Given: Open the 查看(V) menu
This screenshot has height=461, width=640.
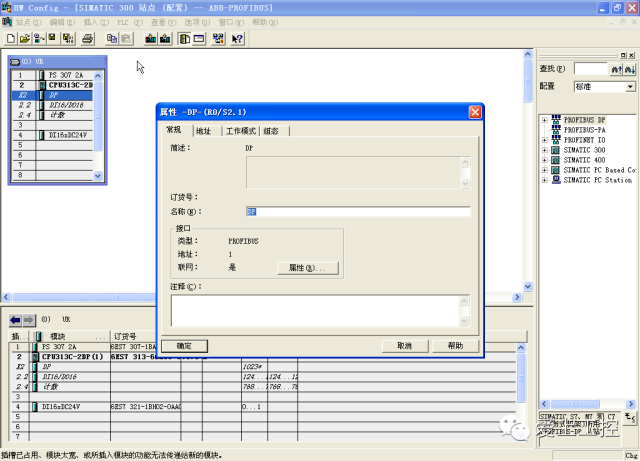Looking at the screenshot, I should pyautogui.click(x=163, y=22).
